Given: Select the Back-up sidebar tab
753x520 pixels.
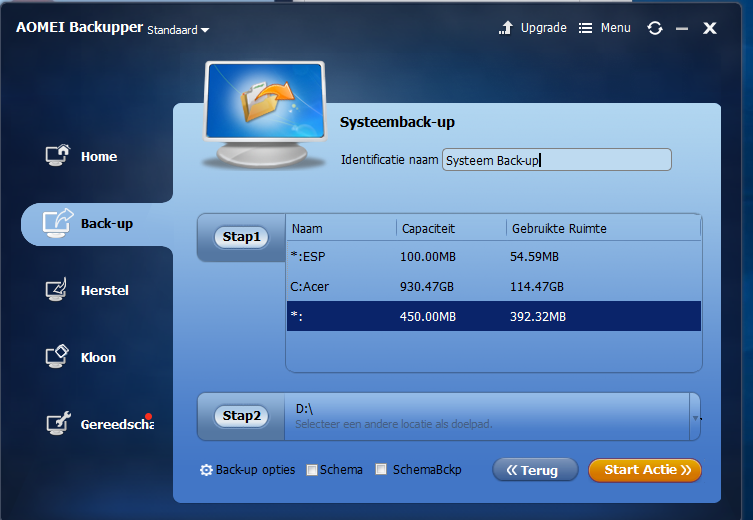Looking at the screenshot, I should pyautogui.click(x=97, y=224).
